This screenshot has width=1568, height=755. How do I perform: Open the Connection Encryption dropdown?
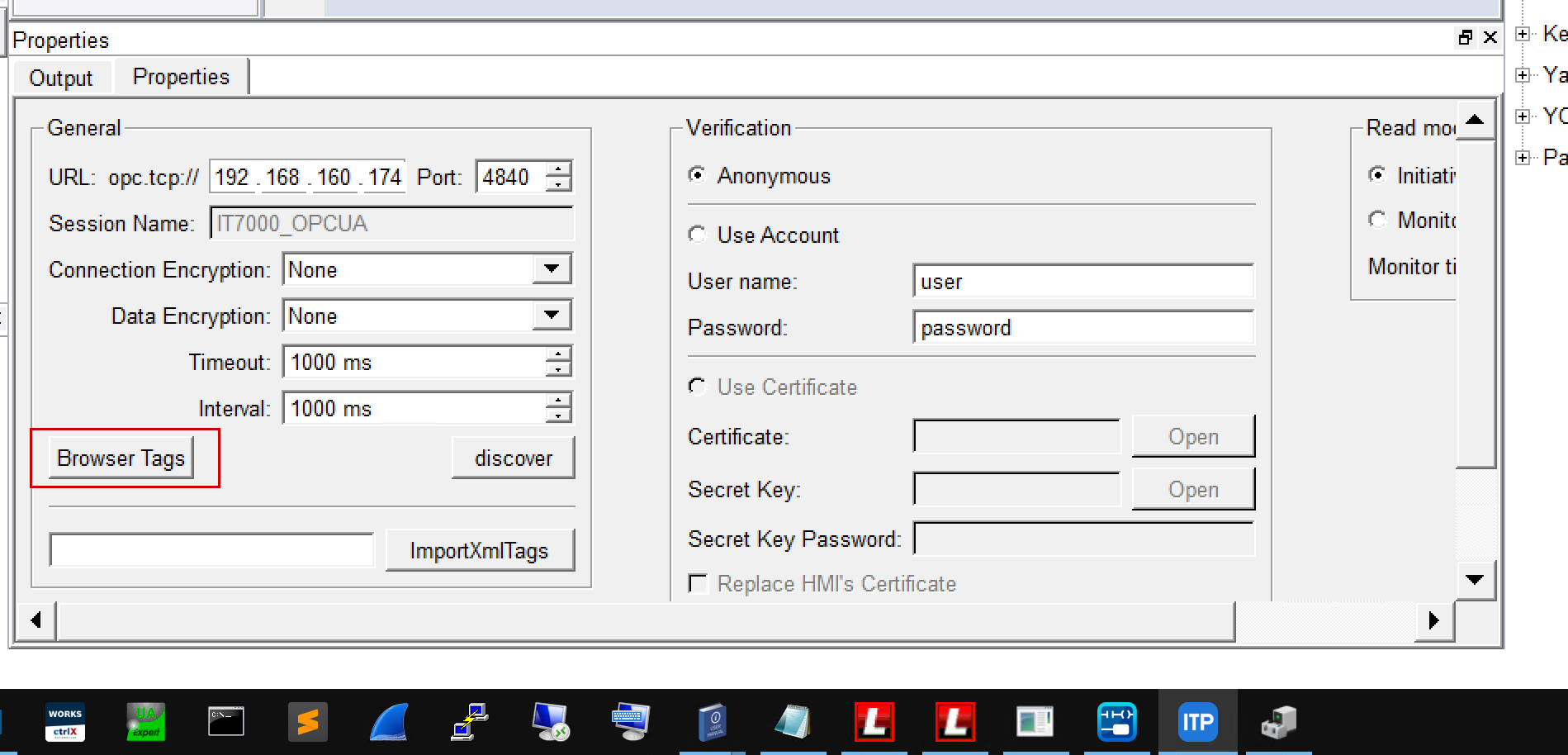[x=551, y=269]
